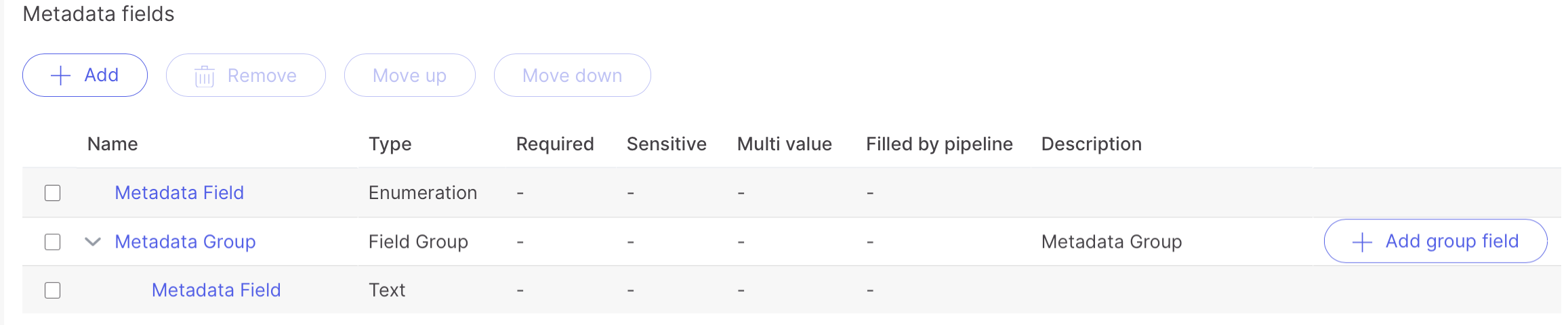Collapse the Metadata Group chevron
The image size is (1568, 325).
pos(93,242)
